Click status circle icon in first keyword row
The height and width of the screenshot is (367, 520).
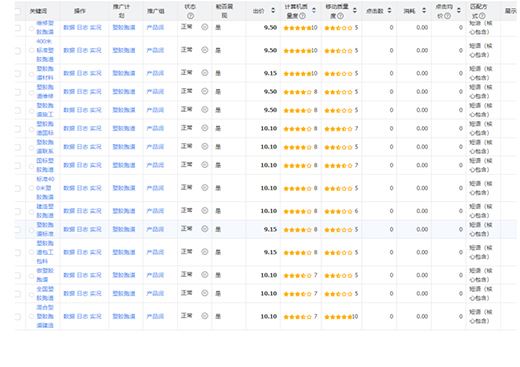point(205,27)
